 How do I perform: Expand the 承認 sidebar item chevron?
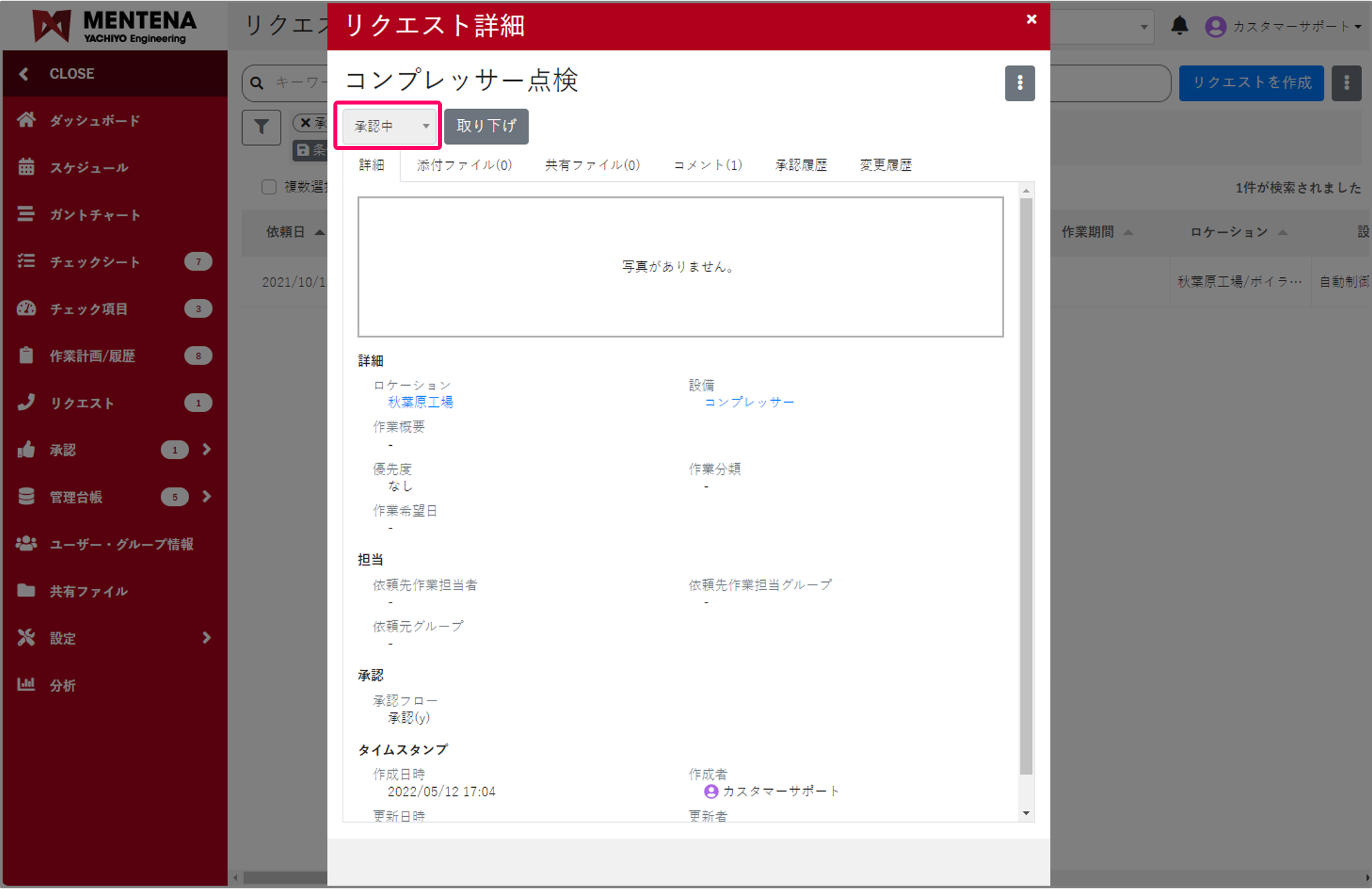coord(206,449)
